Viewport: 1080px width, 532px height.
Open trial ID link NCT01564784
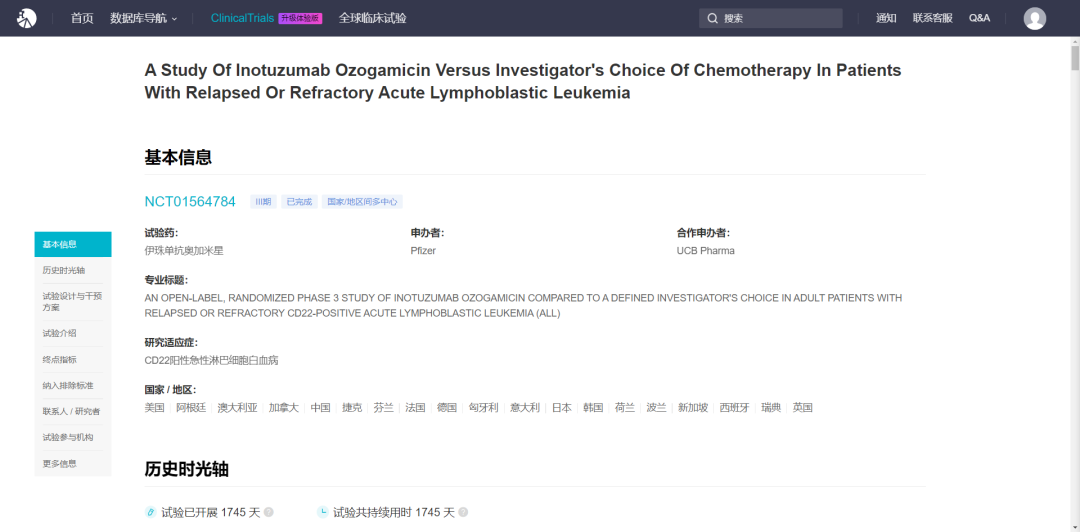pos(190,202)
